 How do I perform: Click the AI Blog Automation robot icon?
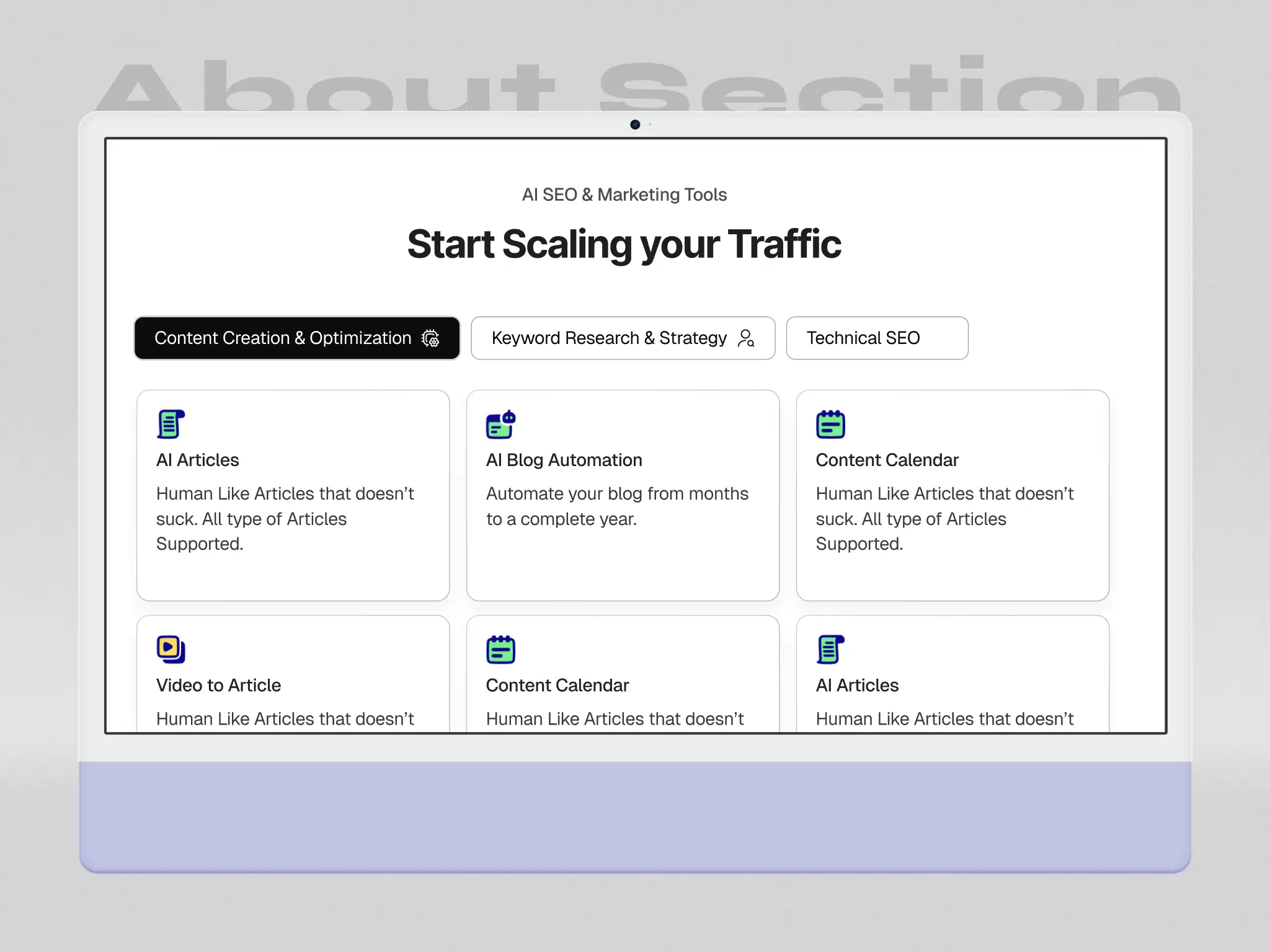tap(500, 424)
